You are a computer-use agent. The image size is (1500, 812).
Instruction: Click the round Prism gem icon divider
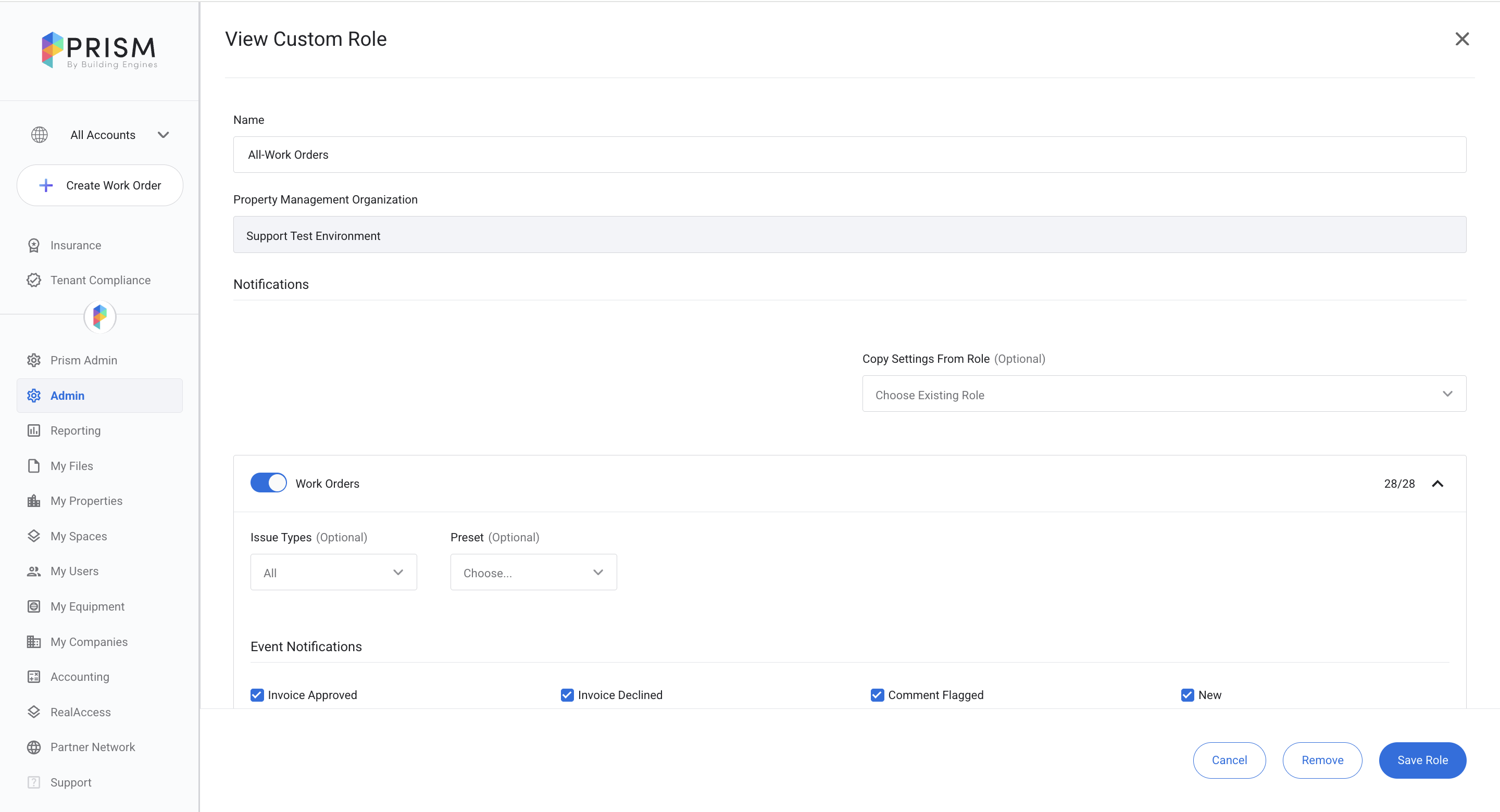[x=100, y=316]
